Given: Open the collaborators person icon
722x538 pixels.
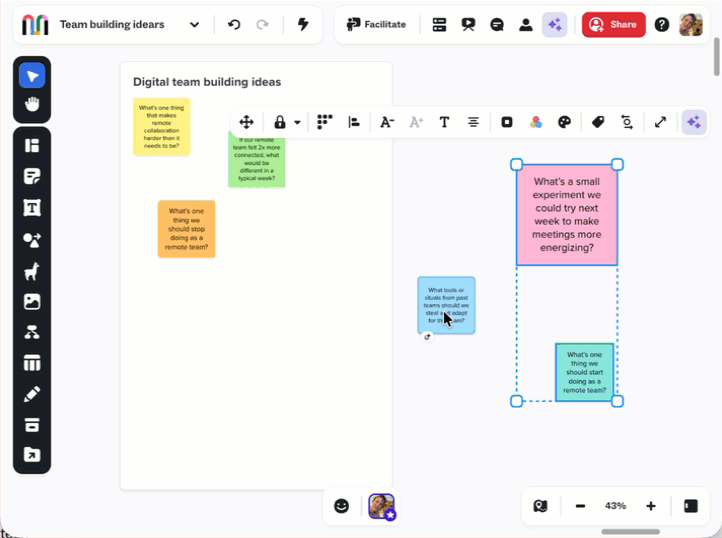Looking at the screenshot, I should point(525,24).
